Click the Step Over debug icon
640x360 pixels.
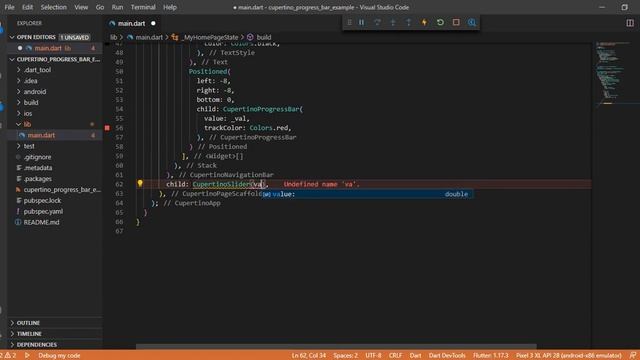coord(377,22)
